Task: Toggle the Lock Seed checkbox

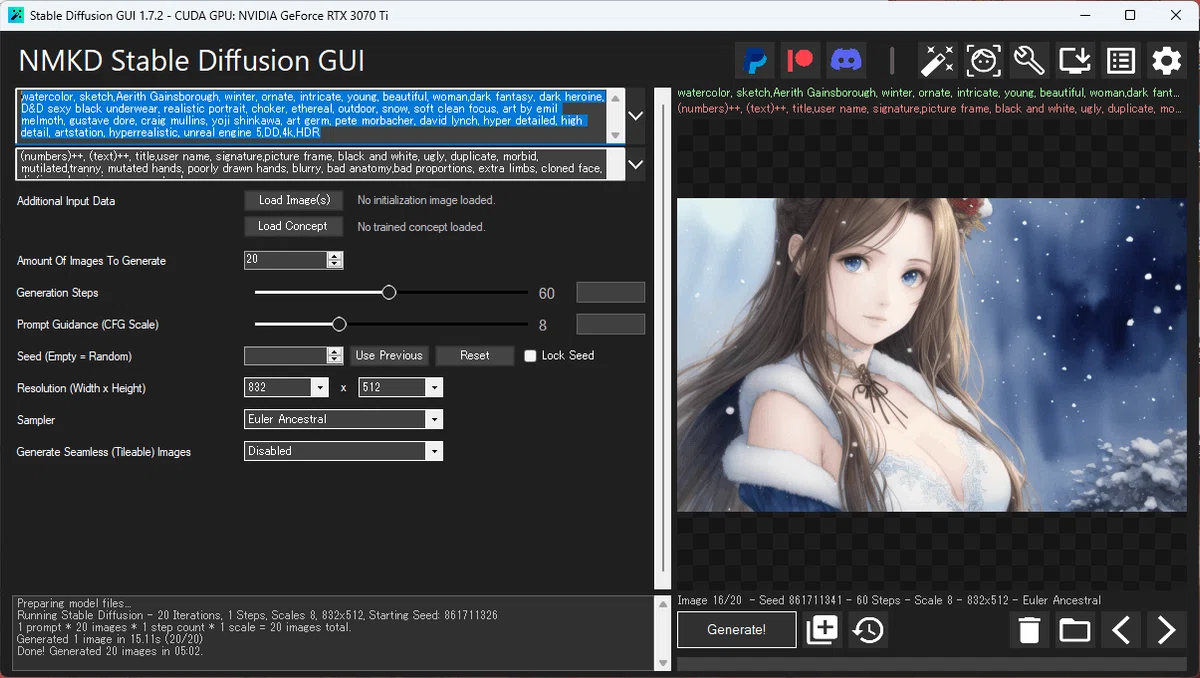Action: [x=530, y=356]
